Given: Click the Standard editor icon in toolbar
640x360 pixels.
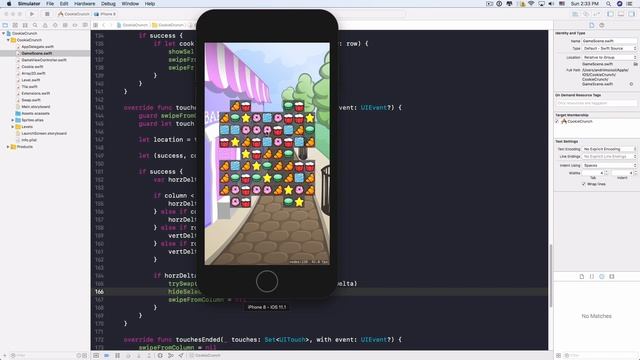Looking at the screenshot, I should (576, 14).
